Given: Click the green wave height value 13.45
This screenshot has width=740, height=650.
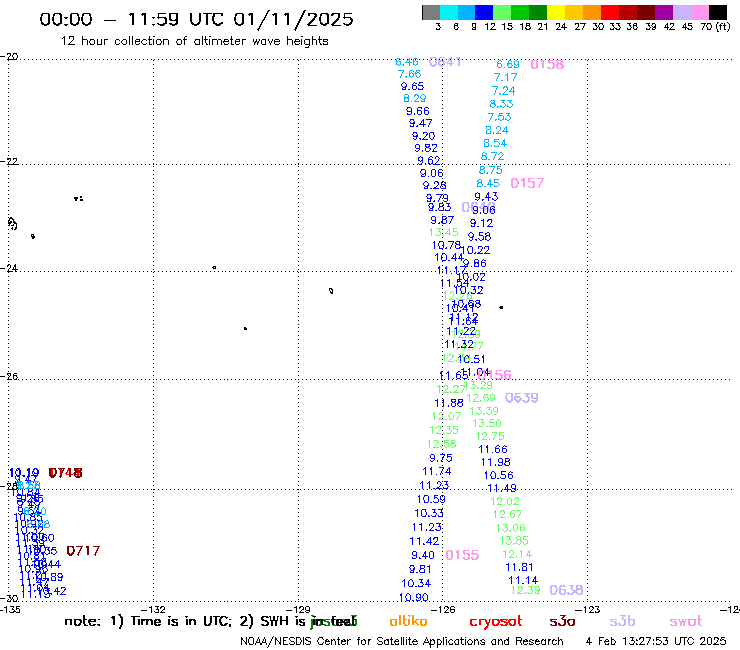Looking at the screenshot, I should click(x=444, y=232).
